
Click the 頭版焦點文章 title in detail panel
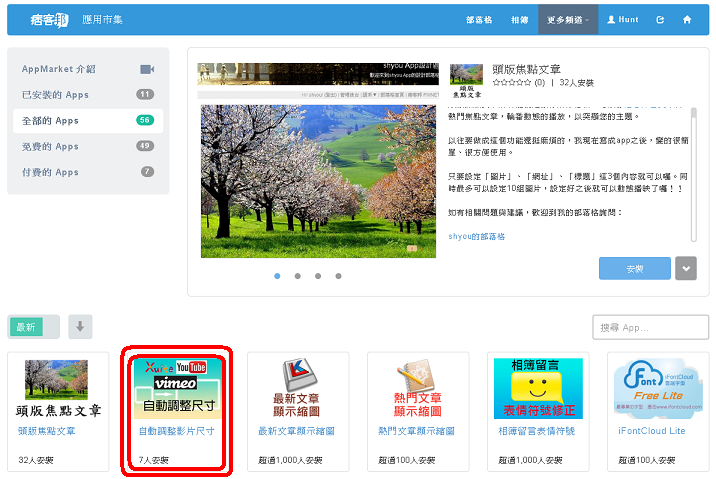pyautogui.click(x=526, y=69)
